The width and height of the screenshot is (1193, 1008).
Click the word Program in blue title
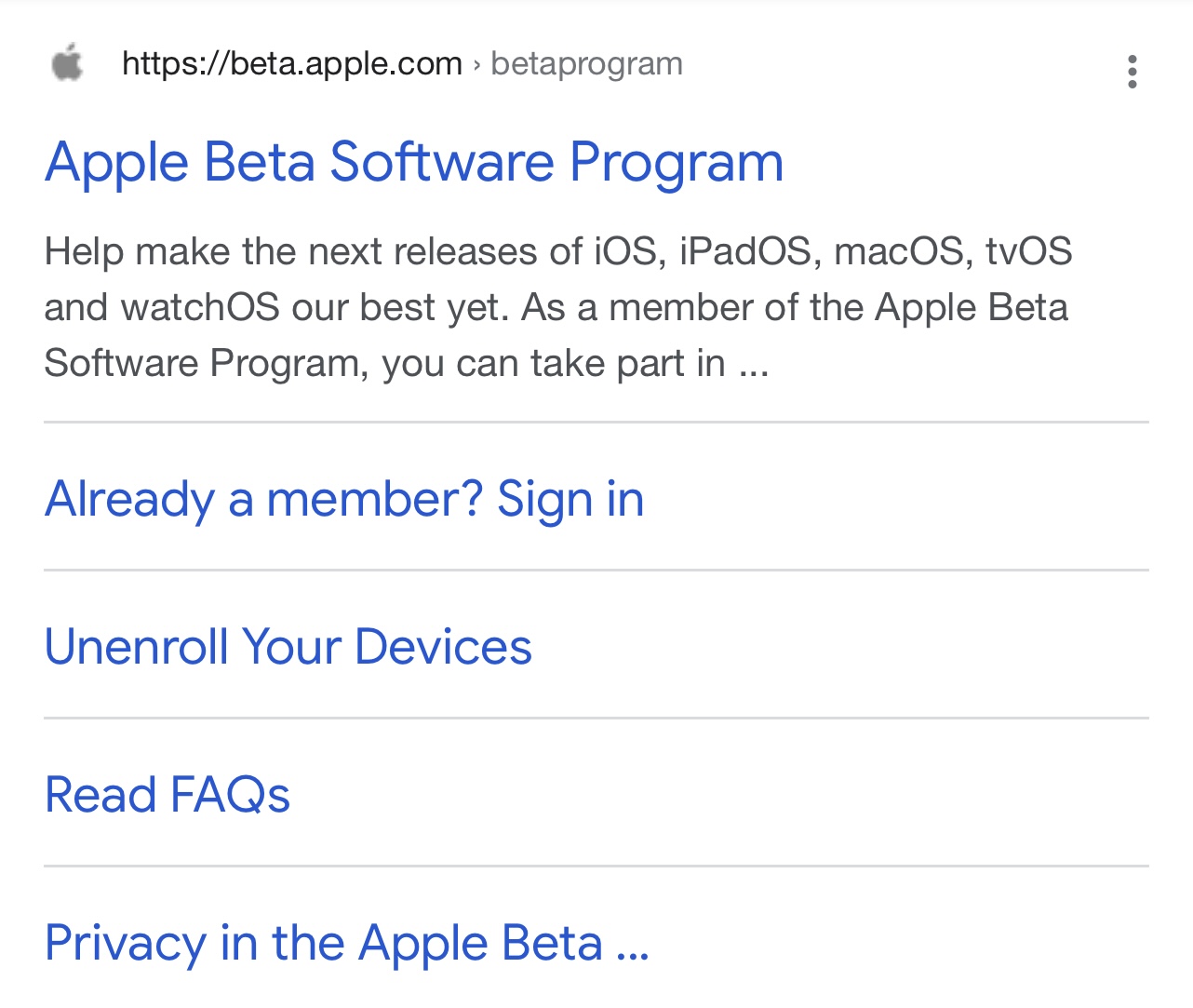(677, 163)
